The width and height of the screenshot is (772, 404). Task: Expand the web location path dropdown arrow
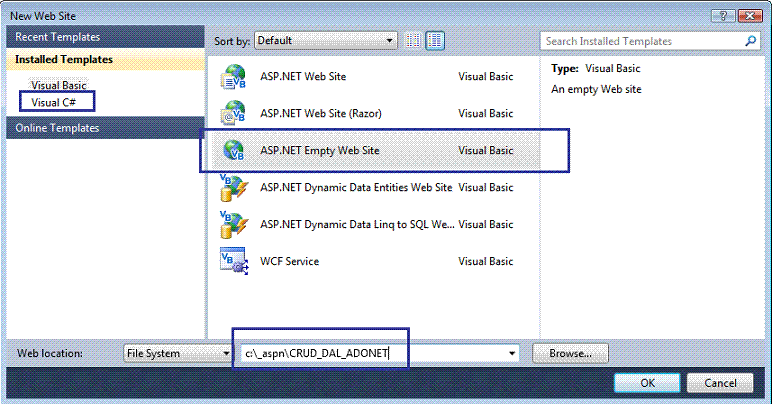click(512, 353)
